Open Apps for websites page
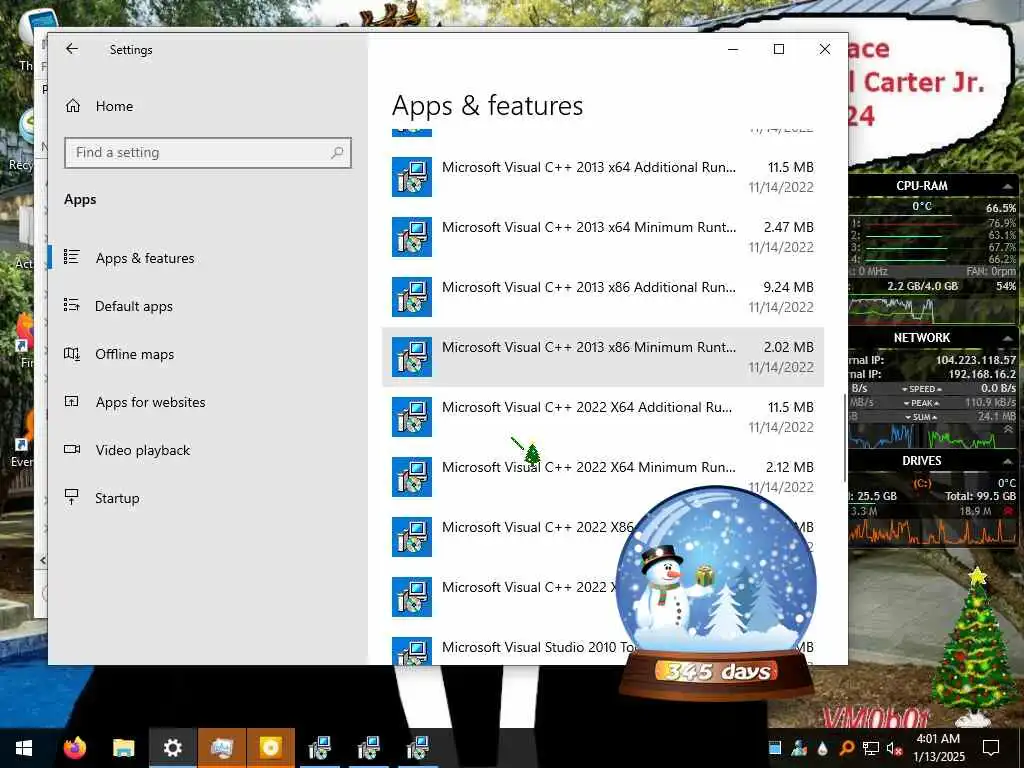 pyautogui.click(x=150, y=402)
